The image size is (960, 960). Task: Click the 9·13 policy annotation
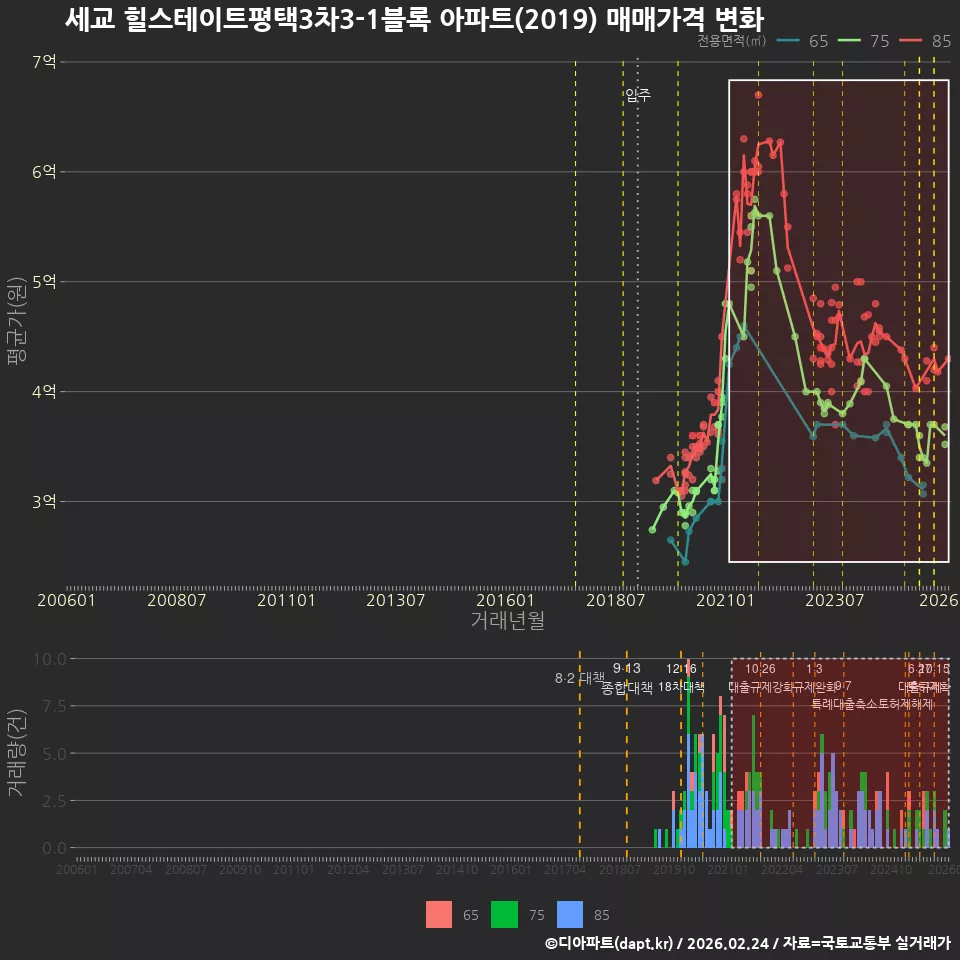tap(627, 669)
